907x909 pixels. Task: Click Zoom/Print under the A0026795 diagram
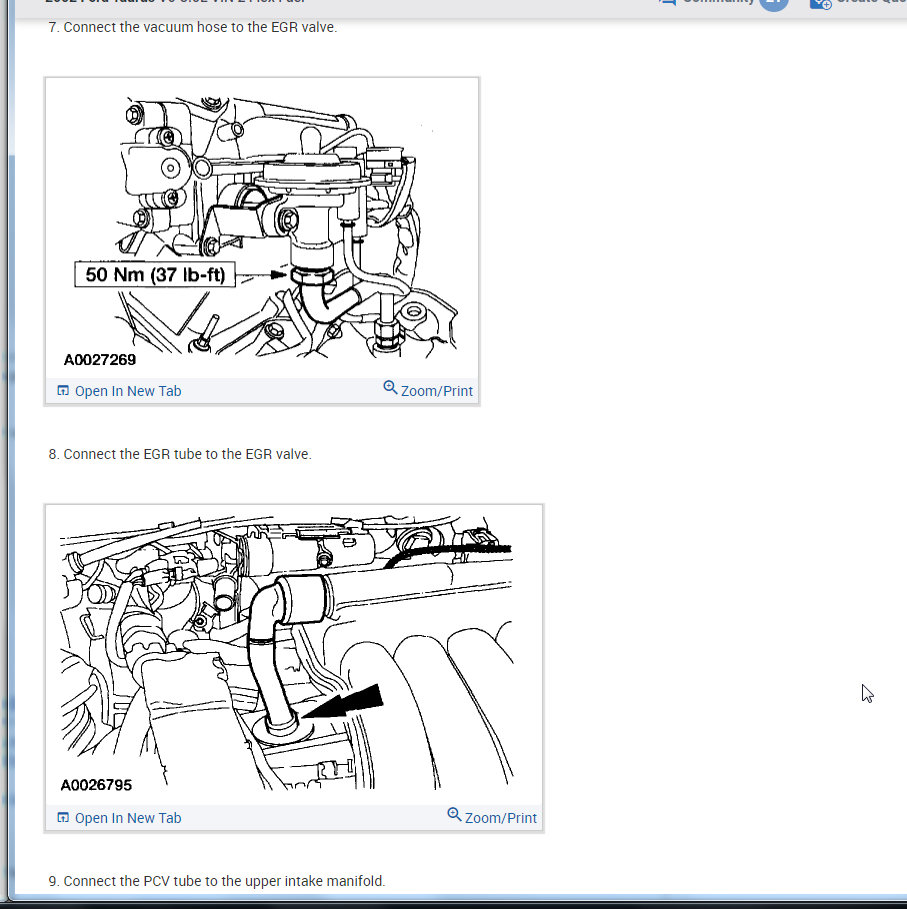pyautogui.click(x=492, y=817)
